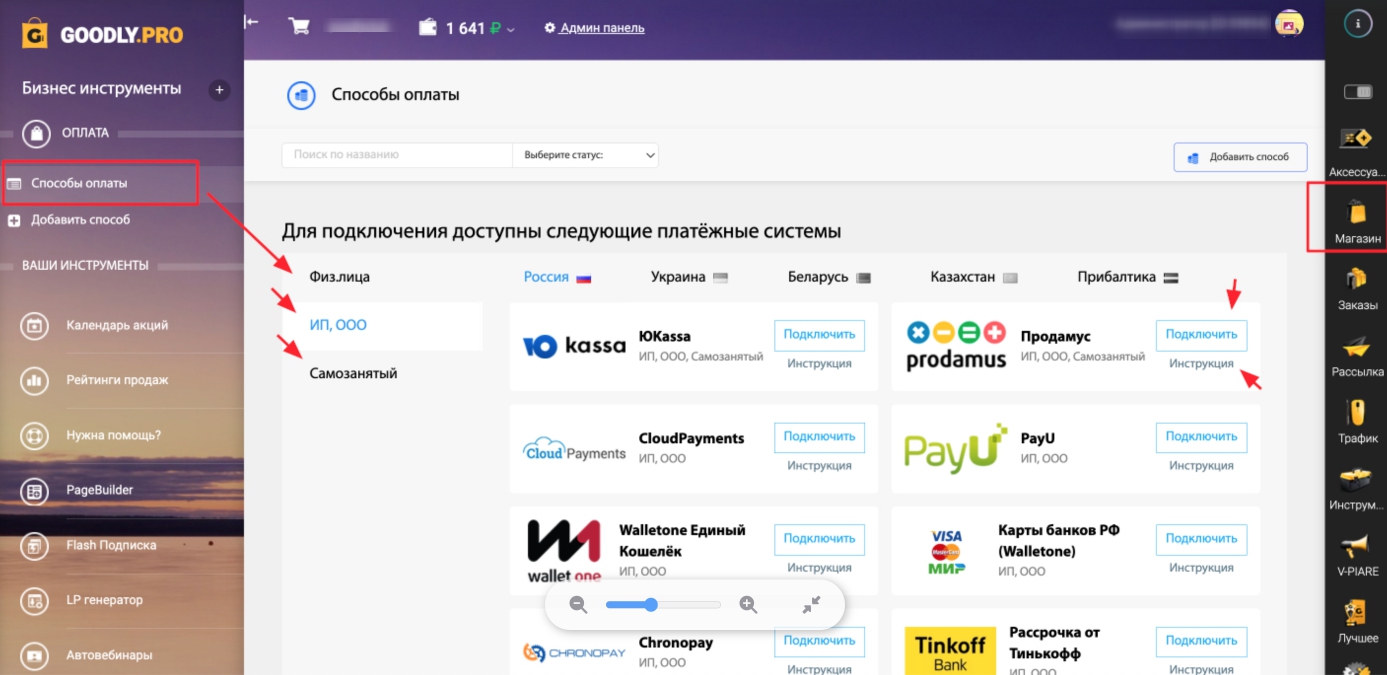The height and width of the screenshot is (675, 1387).
Task: Open the shopping cart icon in the header
Action: pos(298,26)
